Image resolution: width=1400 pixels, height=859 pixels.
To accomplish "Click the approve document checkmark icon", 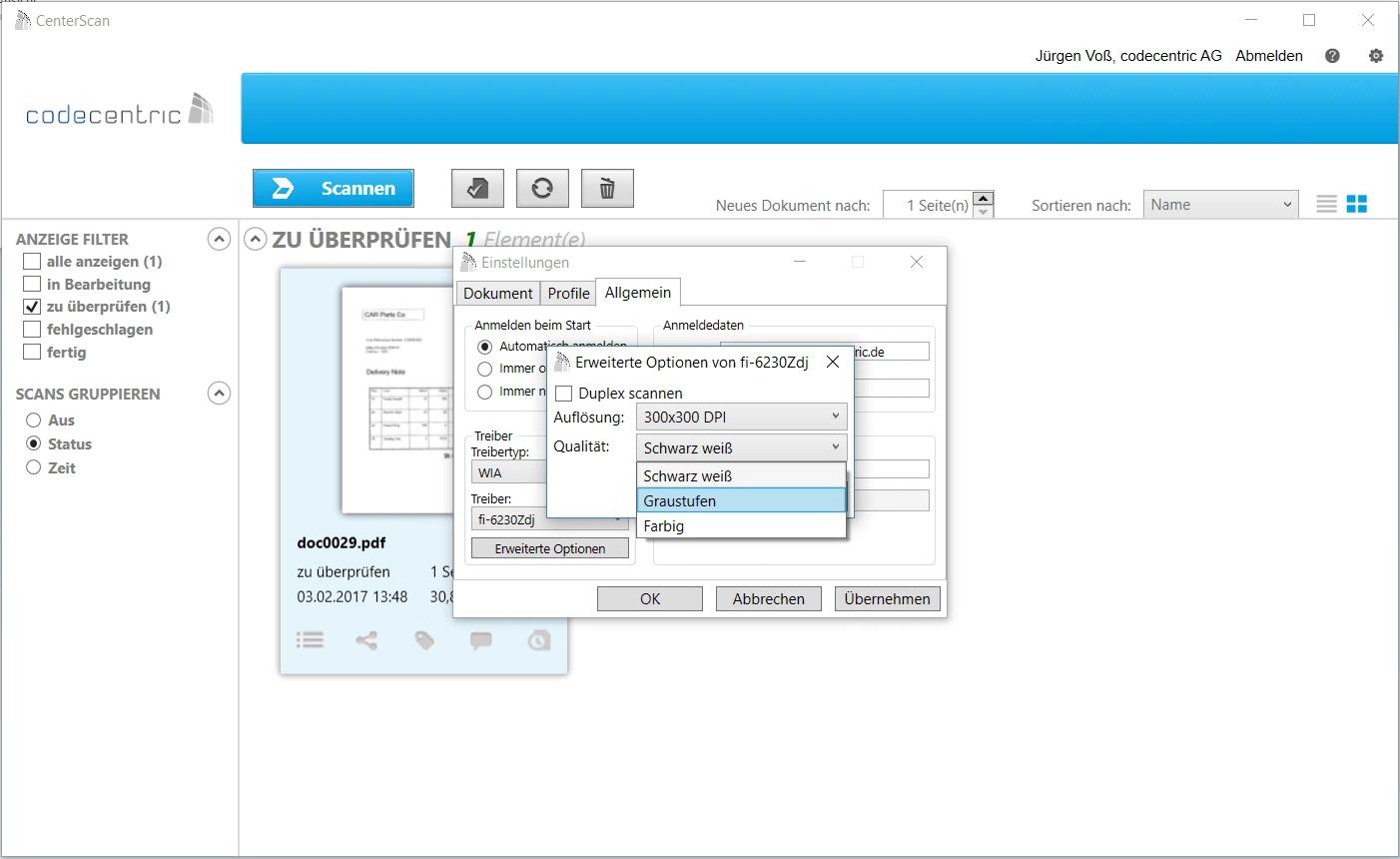I will coord(477,188).
